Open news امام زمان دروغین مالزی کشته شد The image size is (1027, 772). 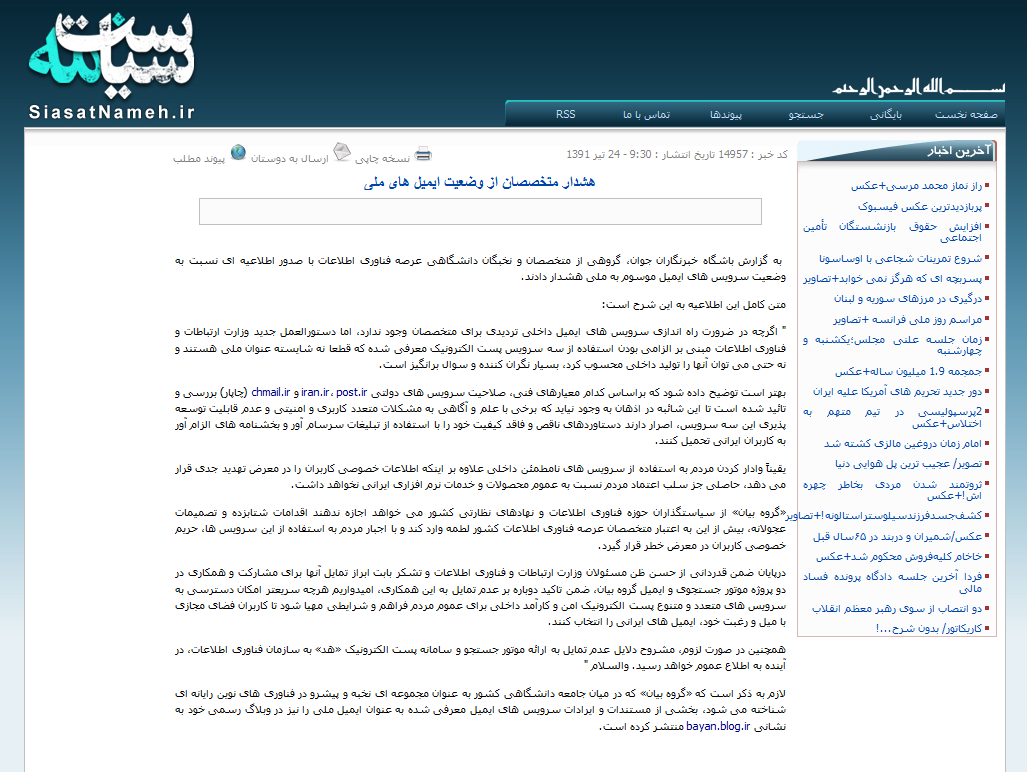click(903, 443)
